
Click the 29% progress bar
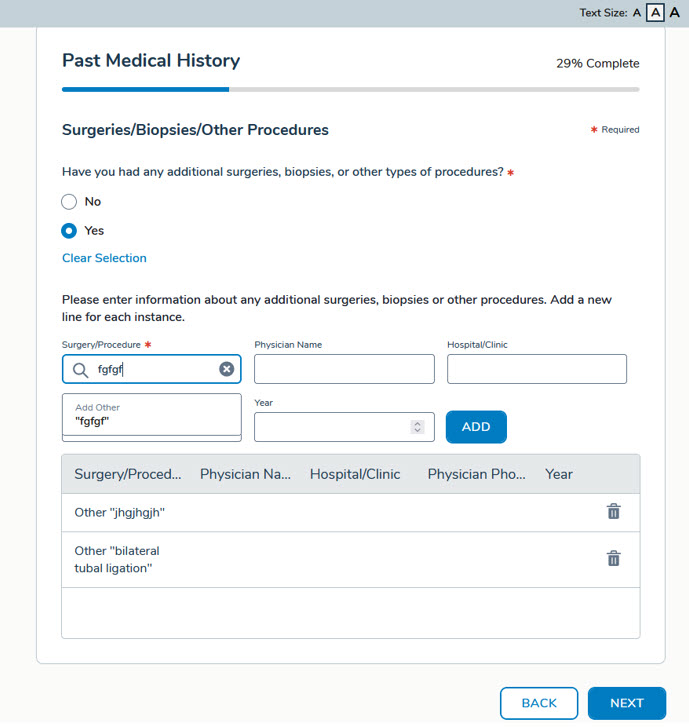pyautogui.click(x=350, y=89)
